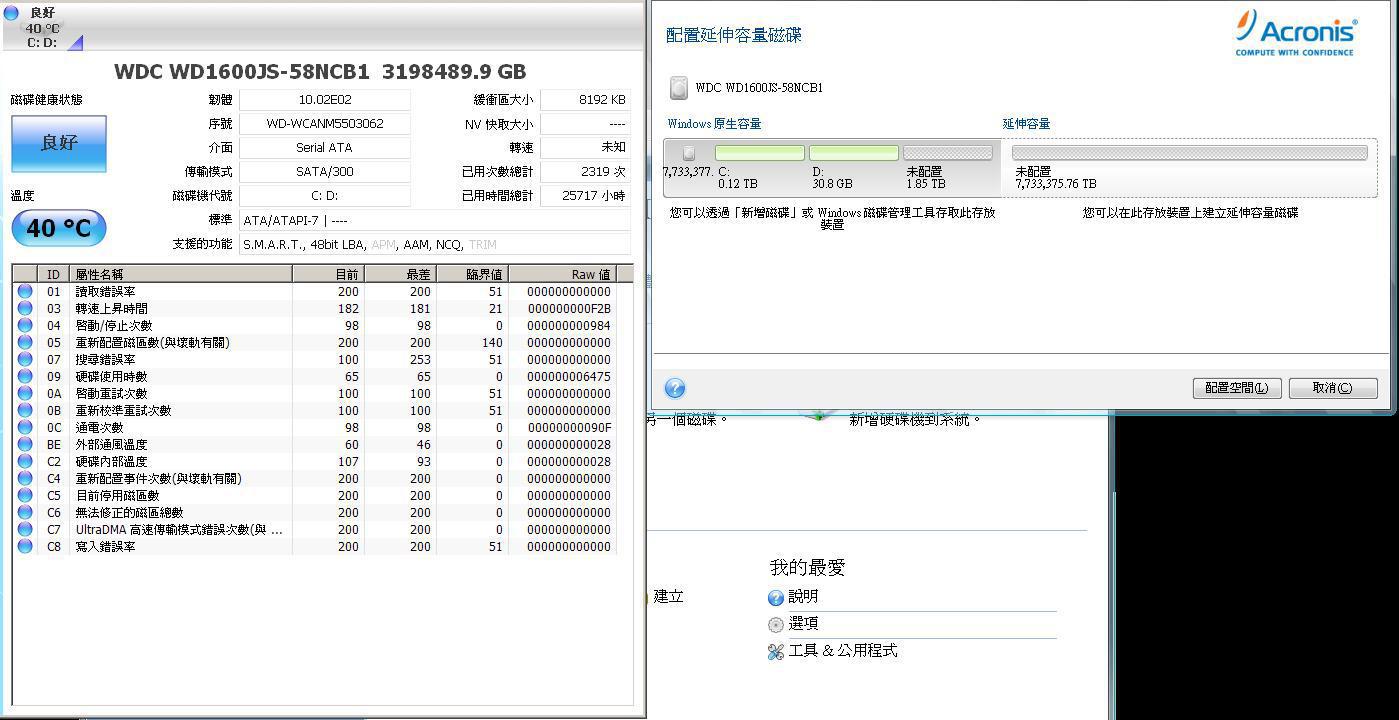The height and width of the screenshot is (720, 1399).
Task: Click the serial number field WD-WCANM5503062
Action: point(325,124)
